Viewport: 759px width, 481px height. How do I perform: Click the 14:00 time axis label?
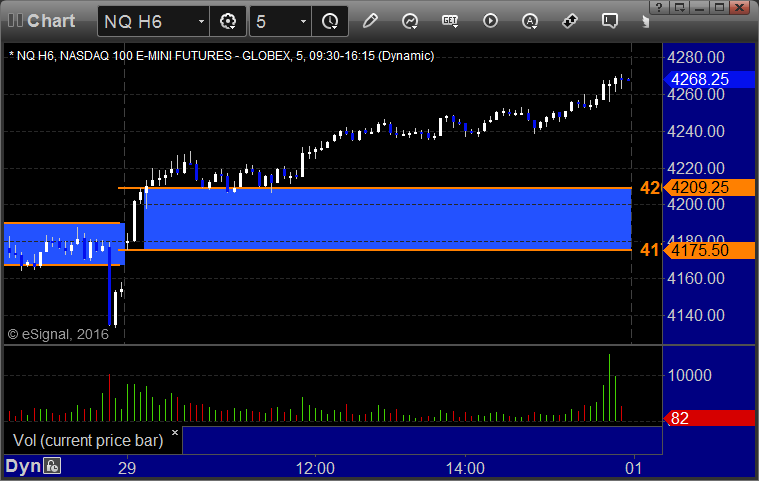pyautogui.click(x=465, y=468)
